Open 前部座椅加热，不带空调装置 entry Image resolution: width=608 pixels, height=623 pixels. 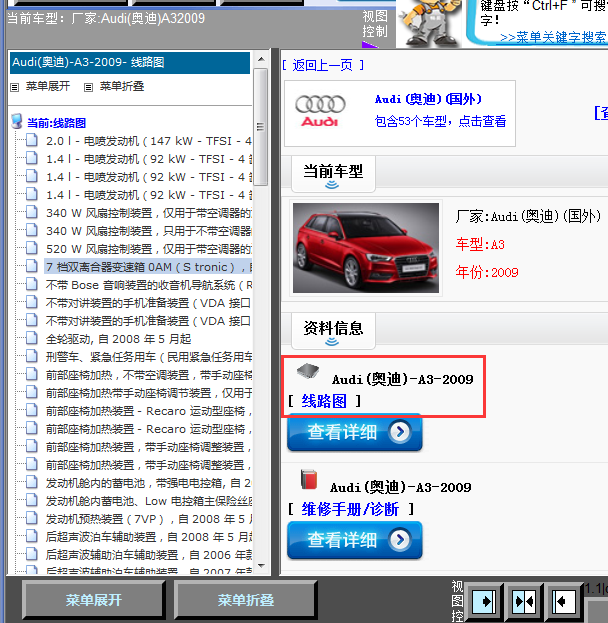click(149, 375)
